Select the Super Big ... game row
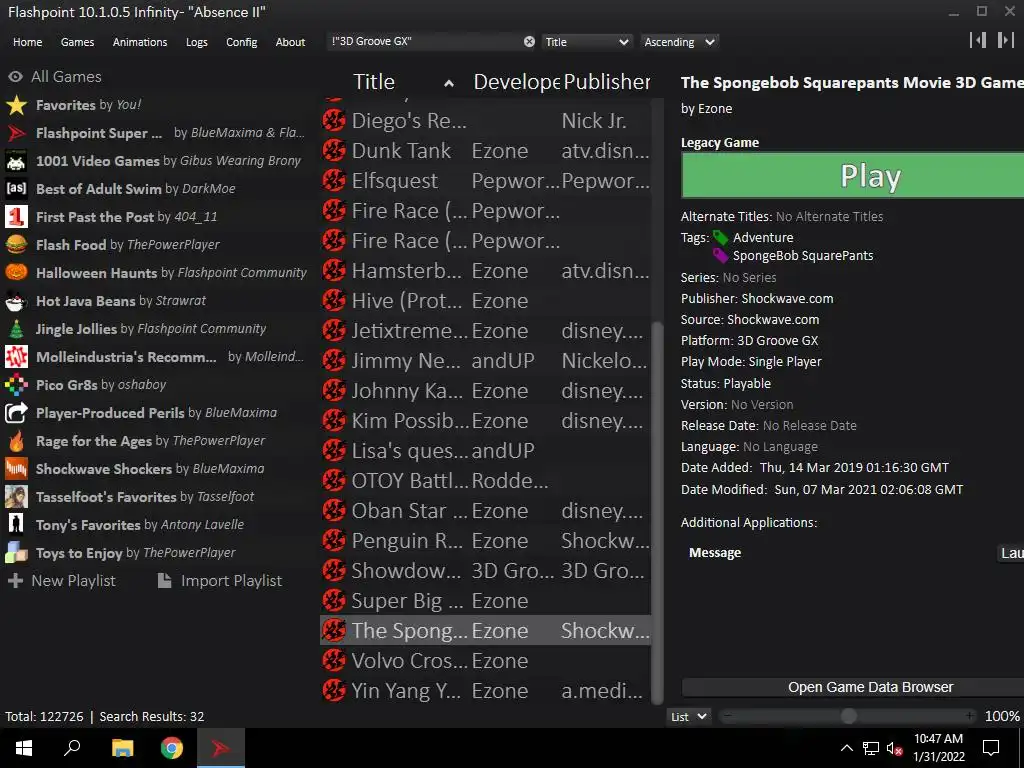The height and width of the screenshot is (768, 1024). click(x=485, y=600)
